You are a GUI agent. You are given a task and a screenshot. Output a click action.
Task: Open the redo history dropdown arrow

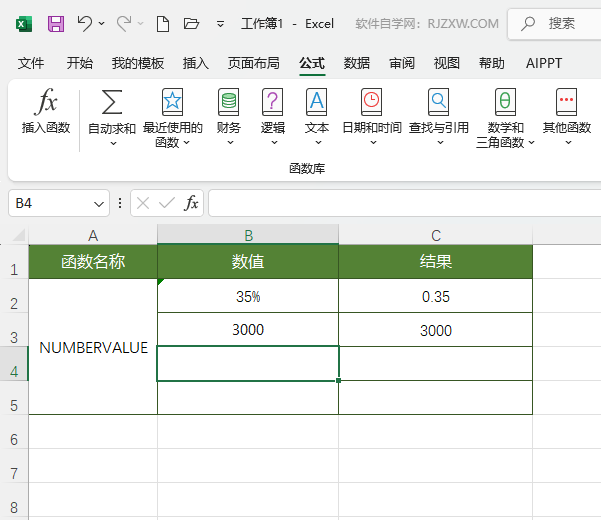pos(141,23)
